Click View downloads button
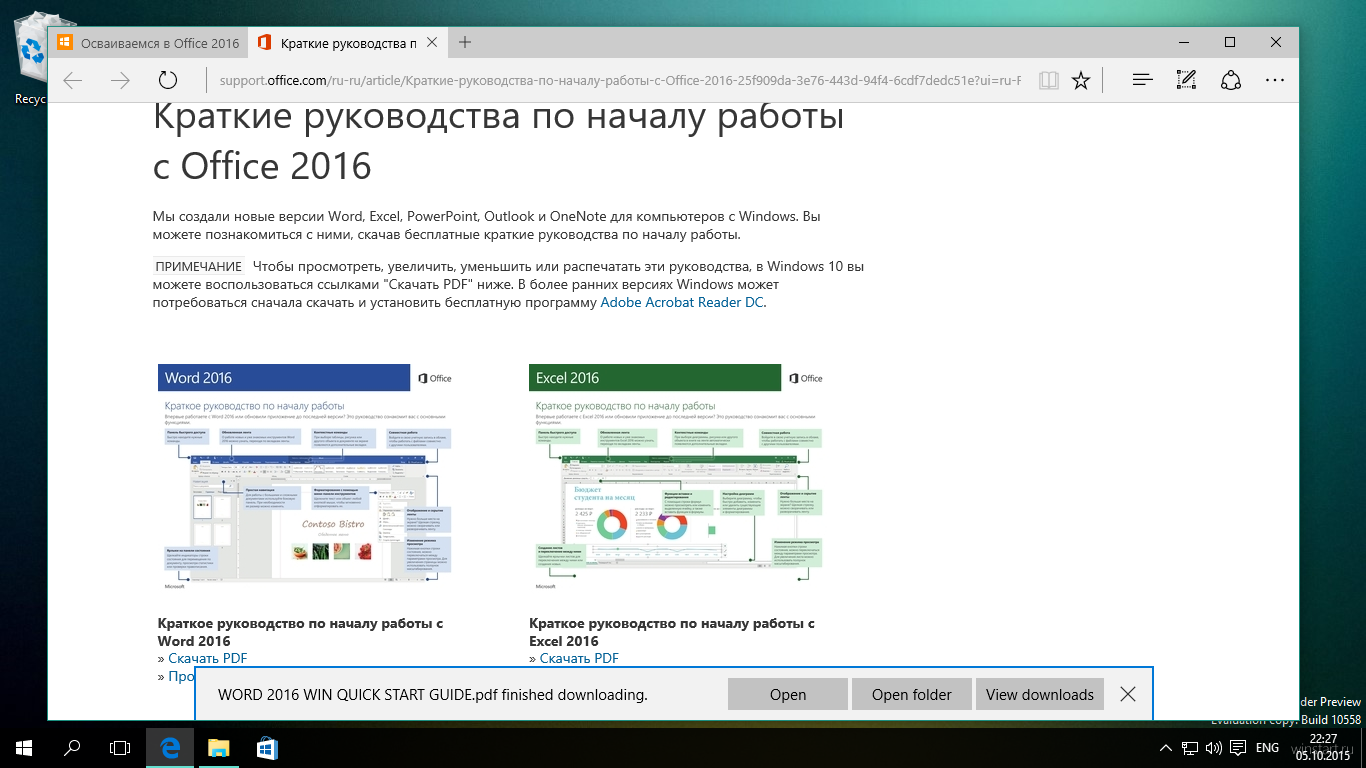This screenshot has width=1366, height=768. tap(1040, 694)
